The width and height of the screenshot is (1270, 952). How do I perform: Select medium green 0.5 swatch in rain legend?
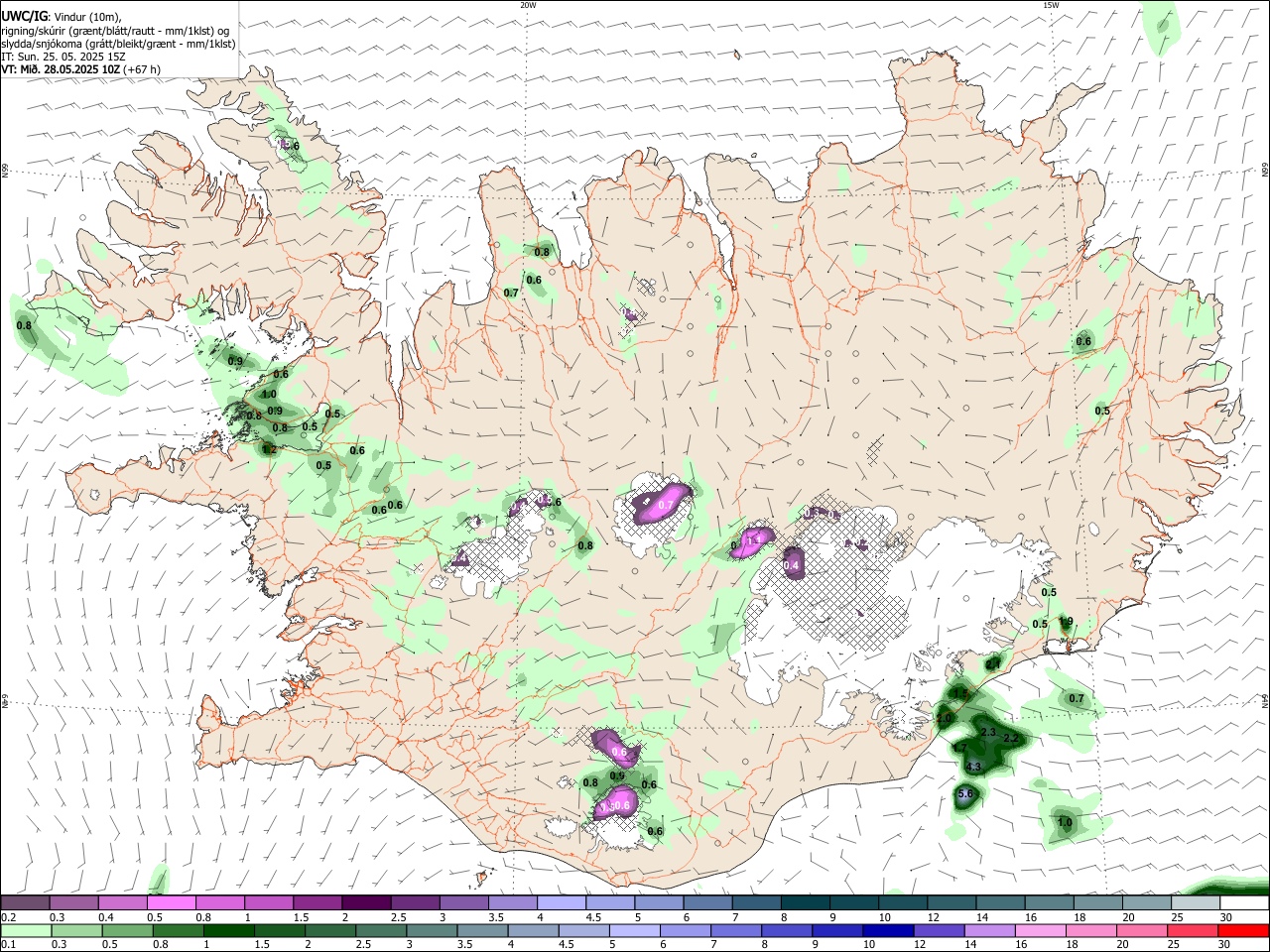[128, 930]
